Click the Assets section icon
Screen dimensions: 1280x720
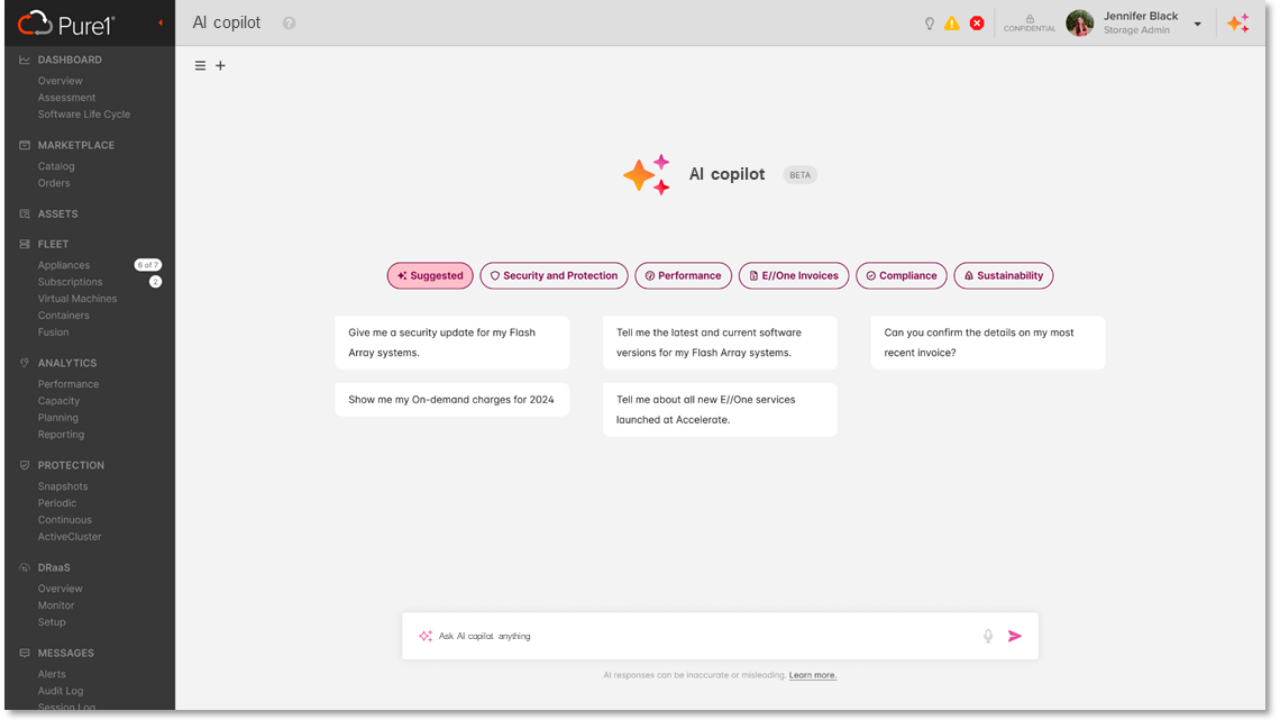[x=25, y=214]
